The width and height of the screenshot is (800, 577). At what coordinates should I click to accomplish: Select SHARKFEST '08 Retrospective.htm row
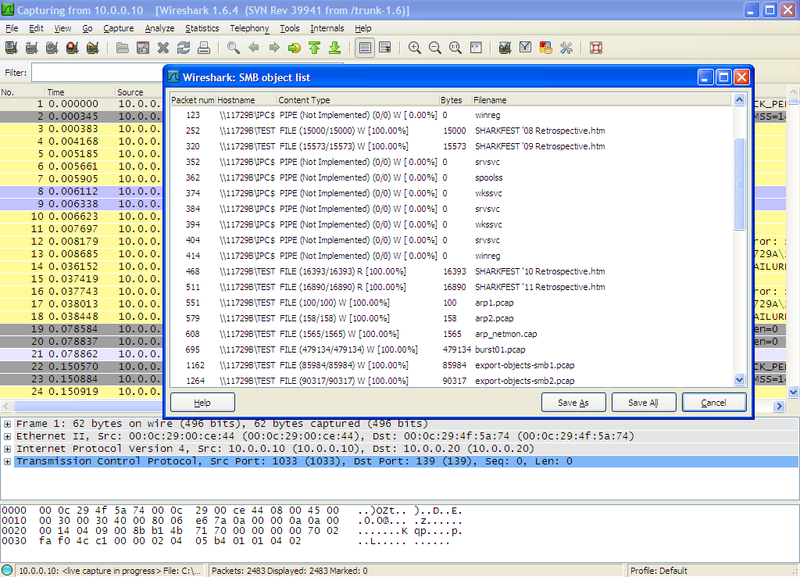point(451,131)
